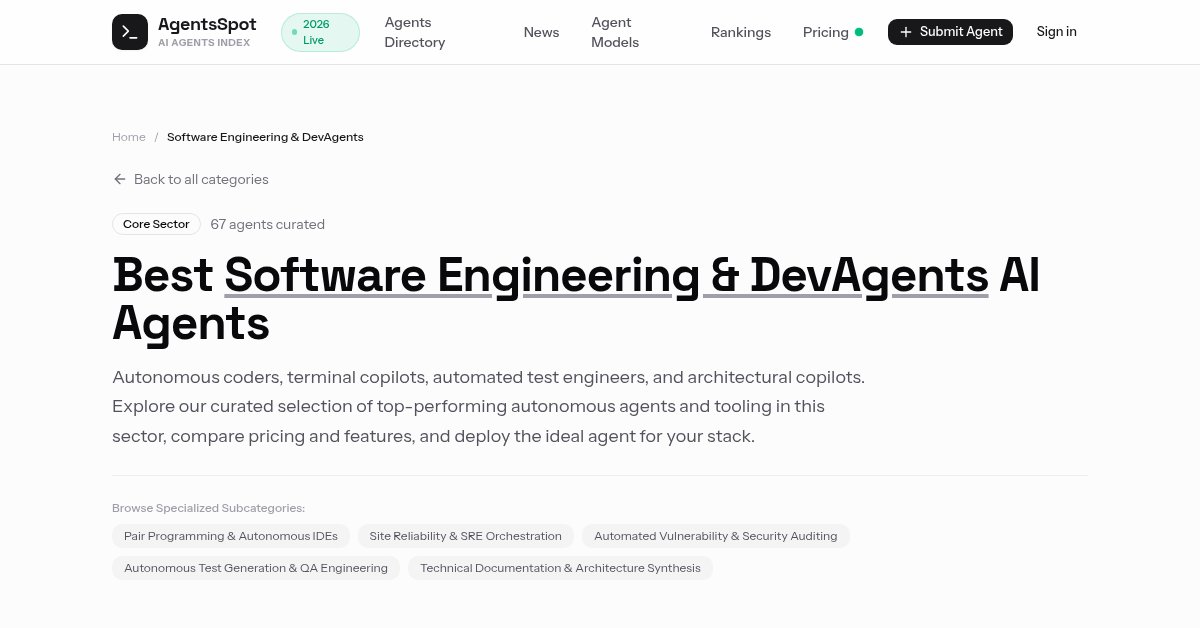The width and height of the screenshot is (1200, 628).
Task: Click the "67 agents curated" text
Action: (268, 224)
